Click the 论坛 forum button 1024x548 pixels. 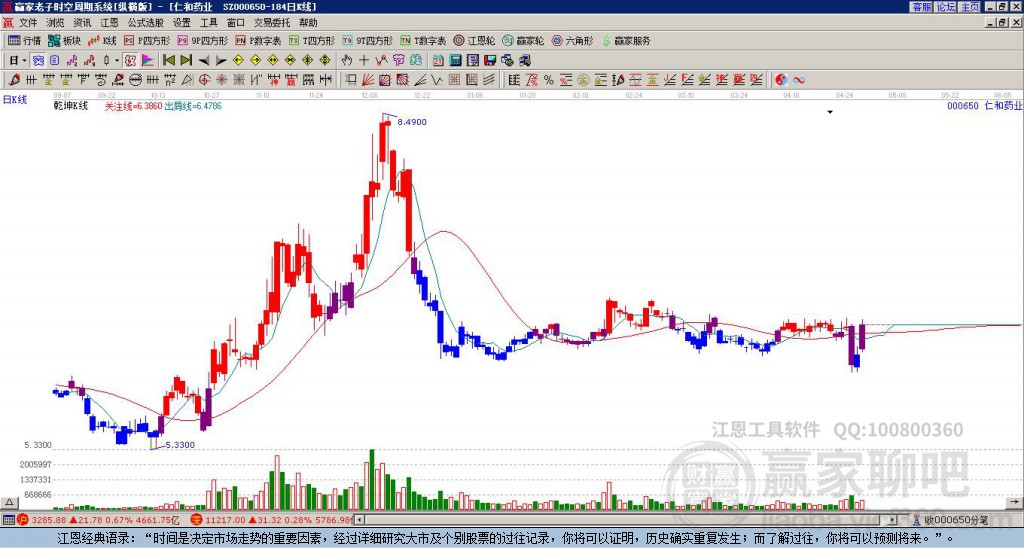pos(946,7)
